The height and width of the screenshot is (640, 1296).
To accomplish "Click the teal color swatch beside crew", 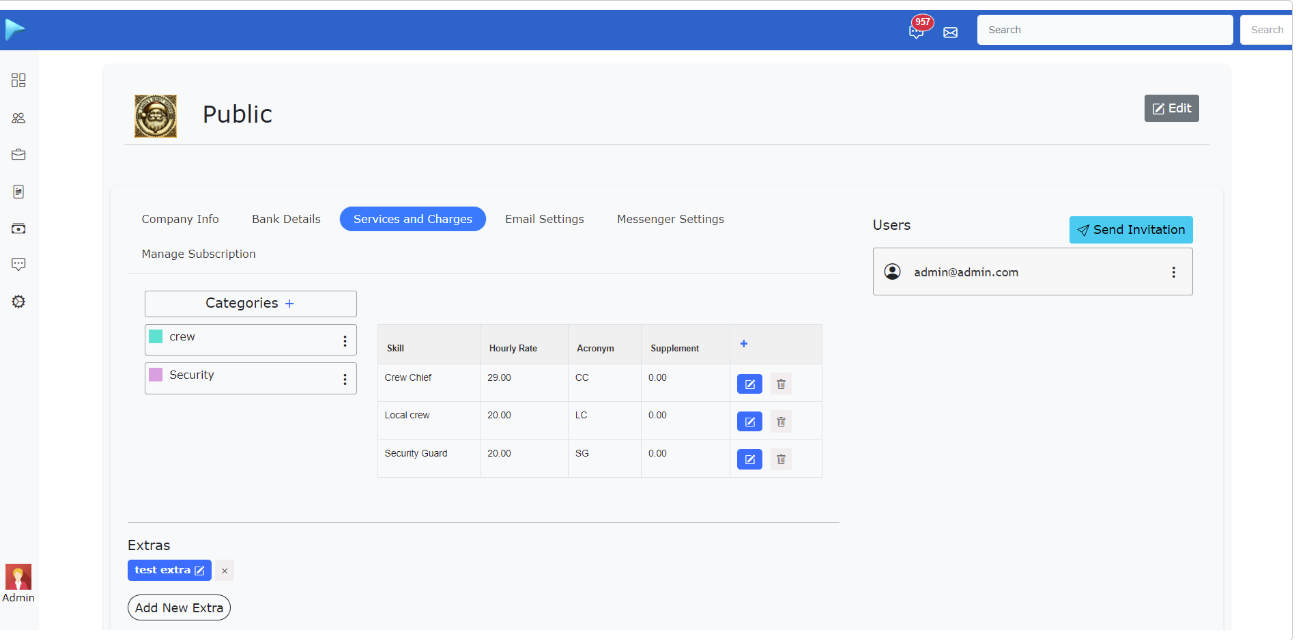I will tap(156, 337).
